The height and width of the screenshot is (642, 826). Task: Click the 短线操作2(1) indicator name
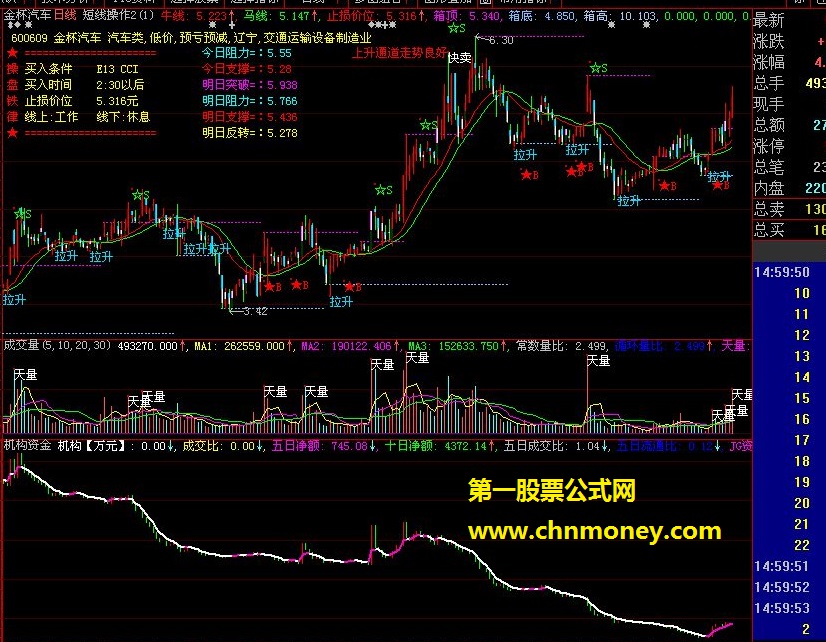tap(118, 15)
